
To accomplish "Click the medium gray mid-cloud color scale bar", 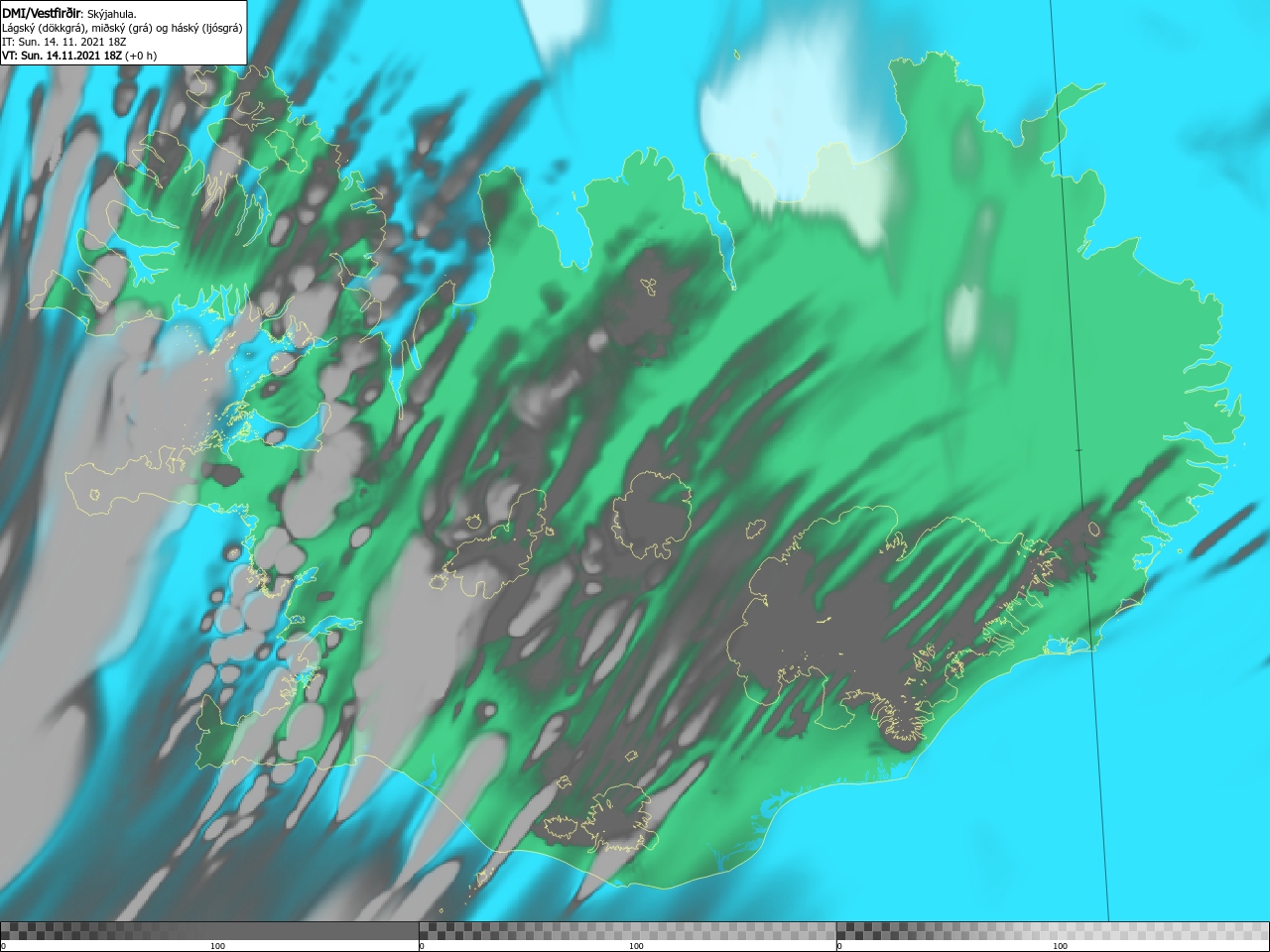I will pyautogui.click(x=627, y=930).
